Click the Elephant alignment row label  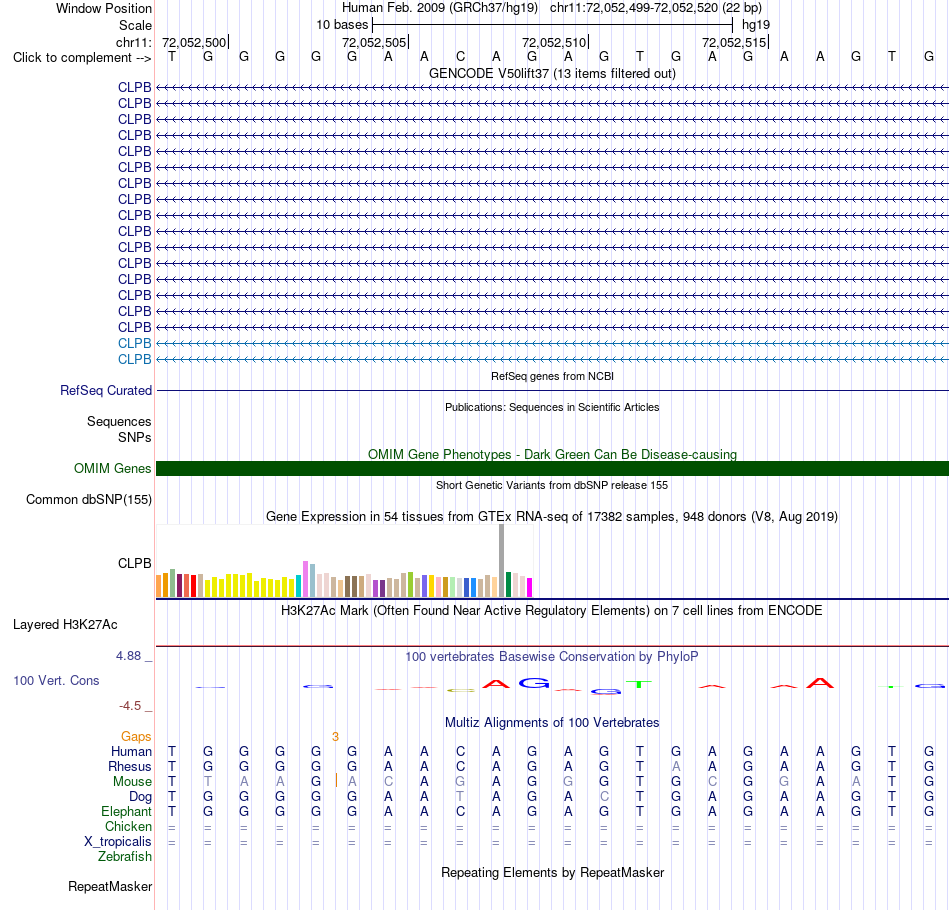[127, 811]
